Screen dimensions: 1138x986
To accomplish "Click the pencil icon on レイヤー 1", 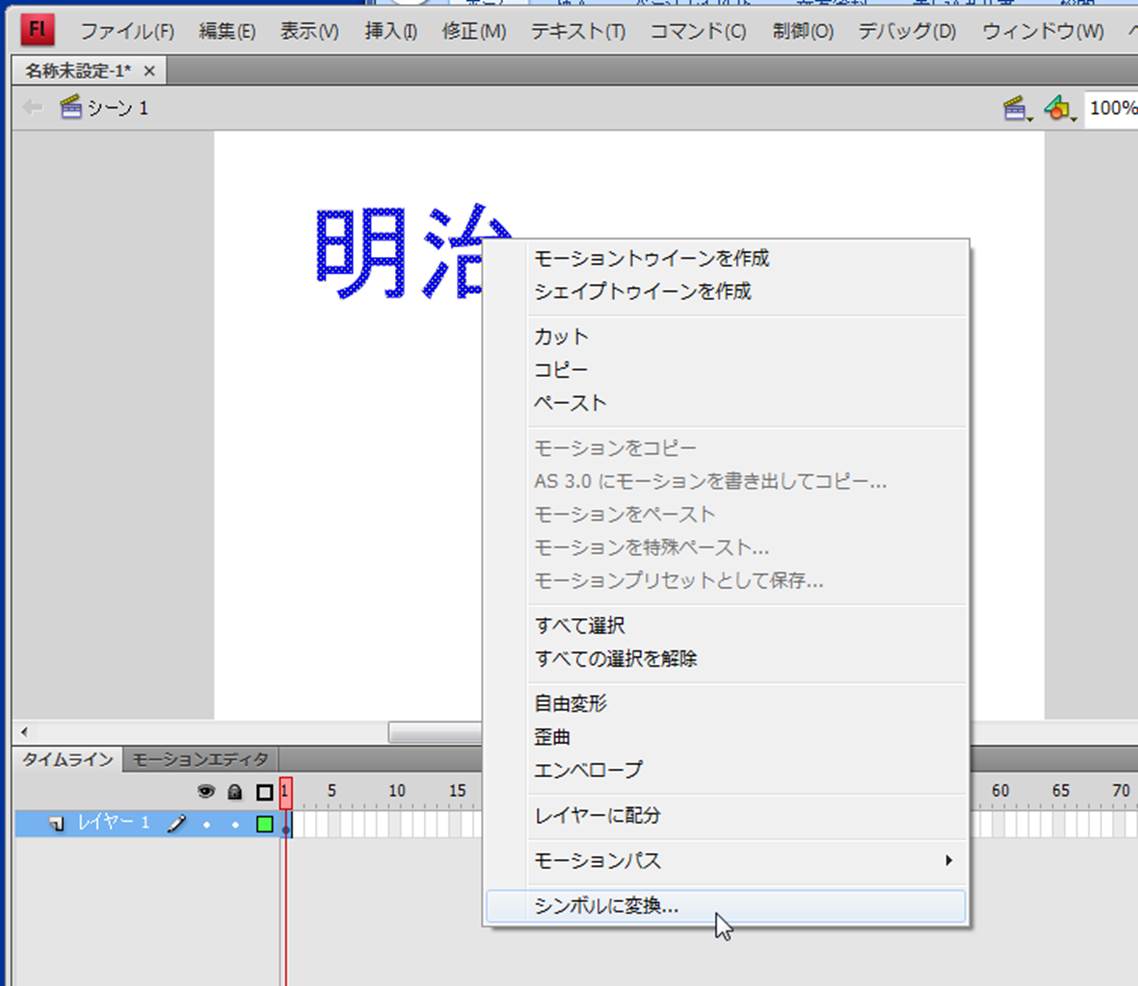I will (x=177, y=824).
